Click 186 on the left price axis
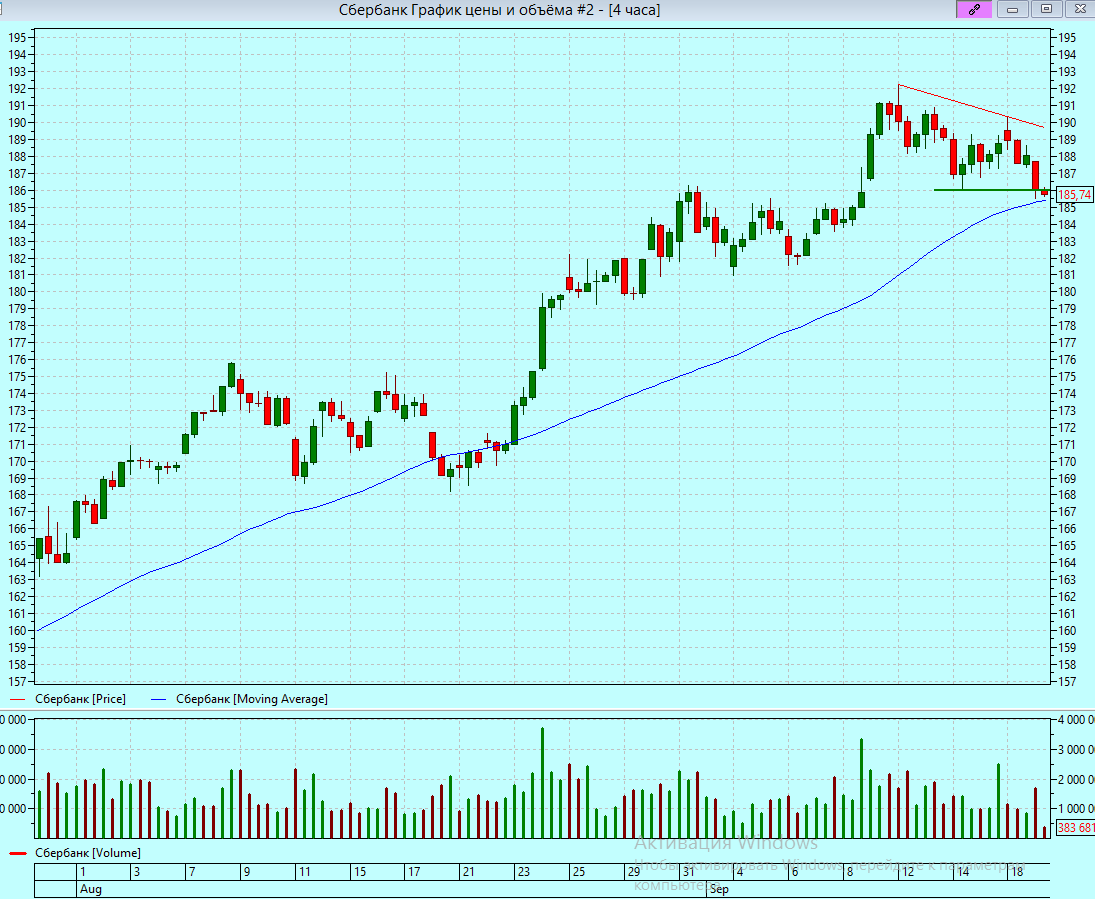The image size is (1095, 899). point(17,190)
